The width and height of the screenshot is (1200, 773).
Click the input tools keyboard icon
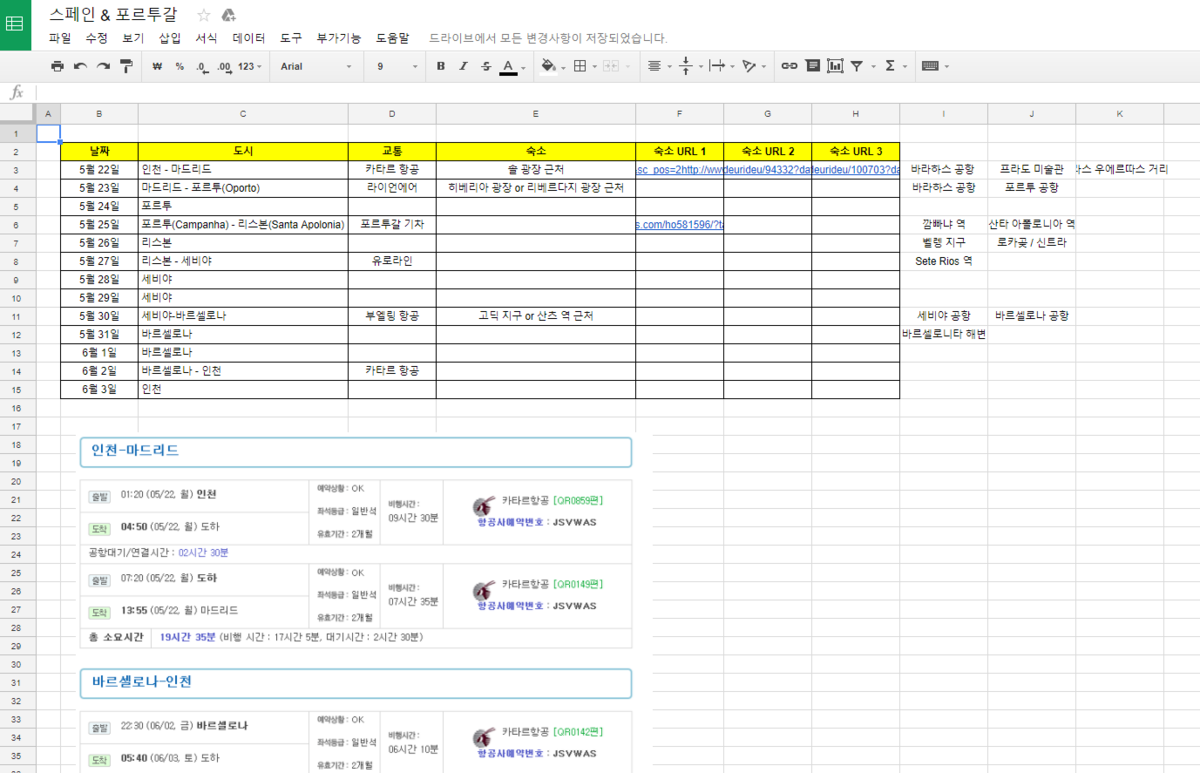pos(930,66)
